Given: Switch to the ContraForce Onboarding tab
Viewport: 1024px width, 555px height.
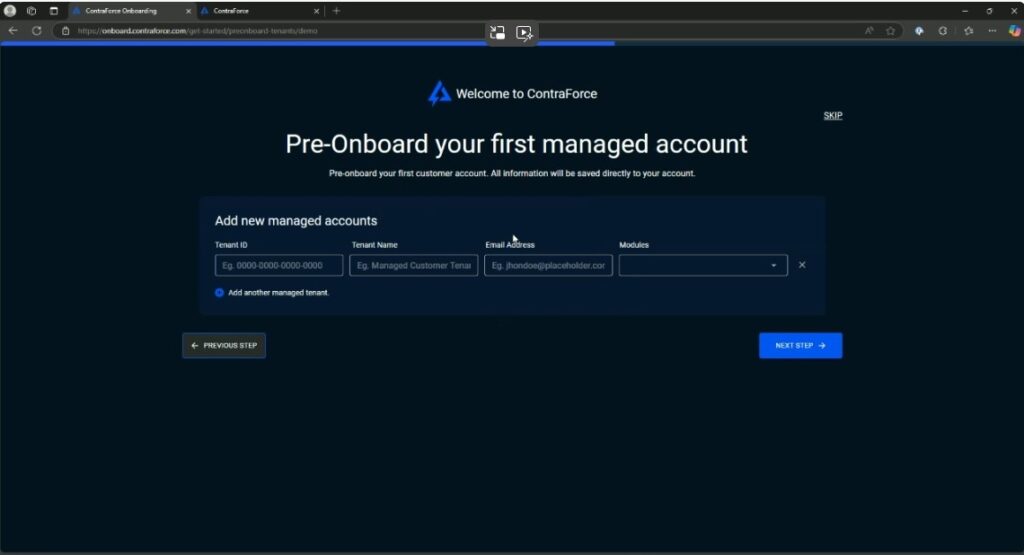Looking at the screenshot, I should pos(128,10).
